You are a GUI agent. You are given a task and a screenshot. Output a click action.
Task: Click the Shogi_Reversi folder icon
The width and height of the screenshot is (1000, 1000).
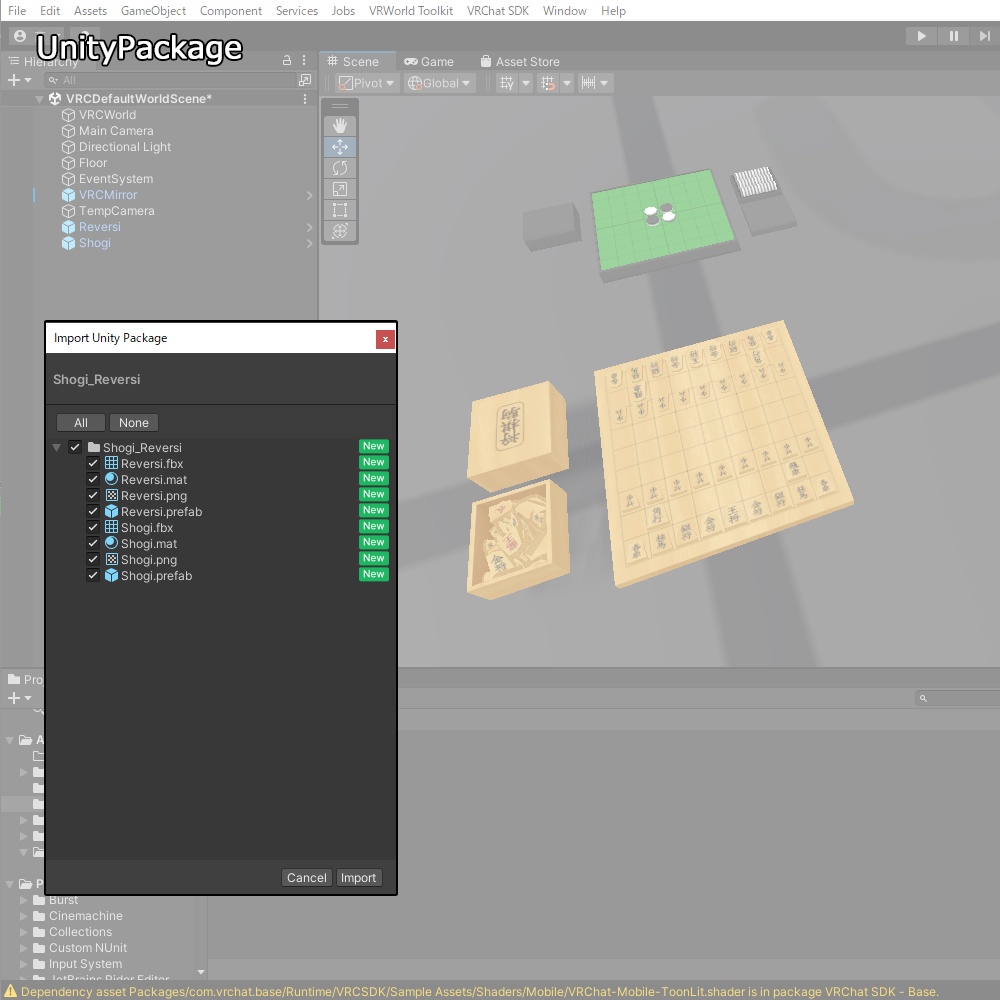[x=94, y=447]
